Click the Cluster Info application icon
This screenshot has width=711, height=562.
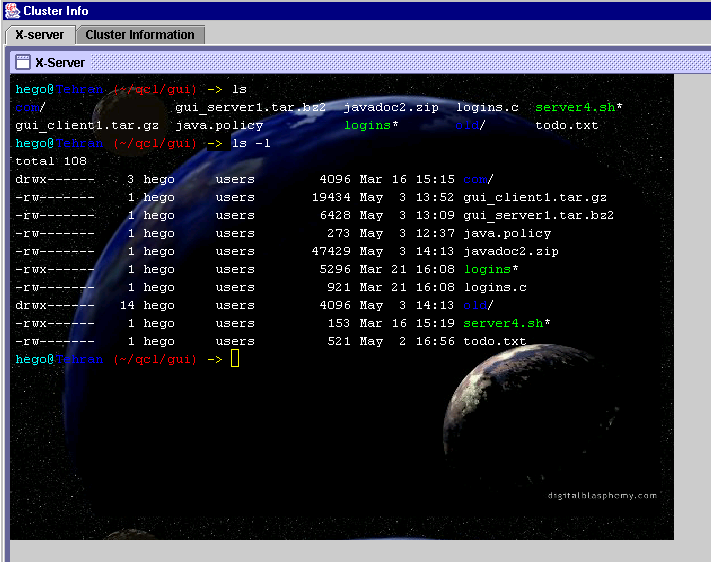12,10
